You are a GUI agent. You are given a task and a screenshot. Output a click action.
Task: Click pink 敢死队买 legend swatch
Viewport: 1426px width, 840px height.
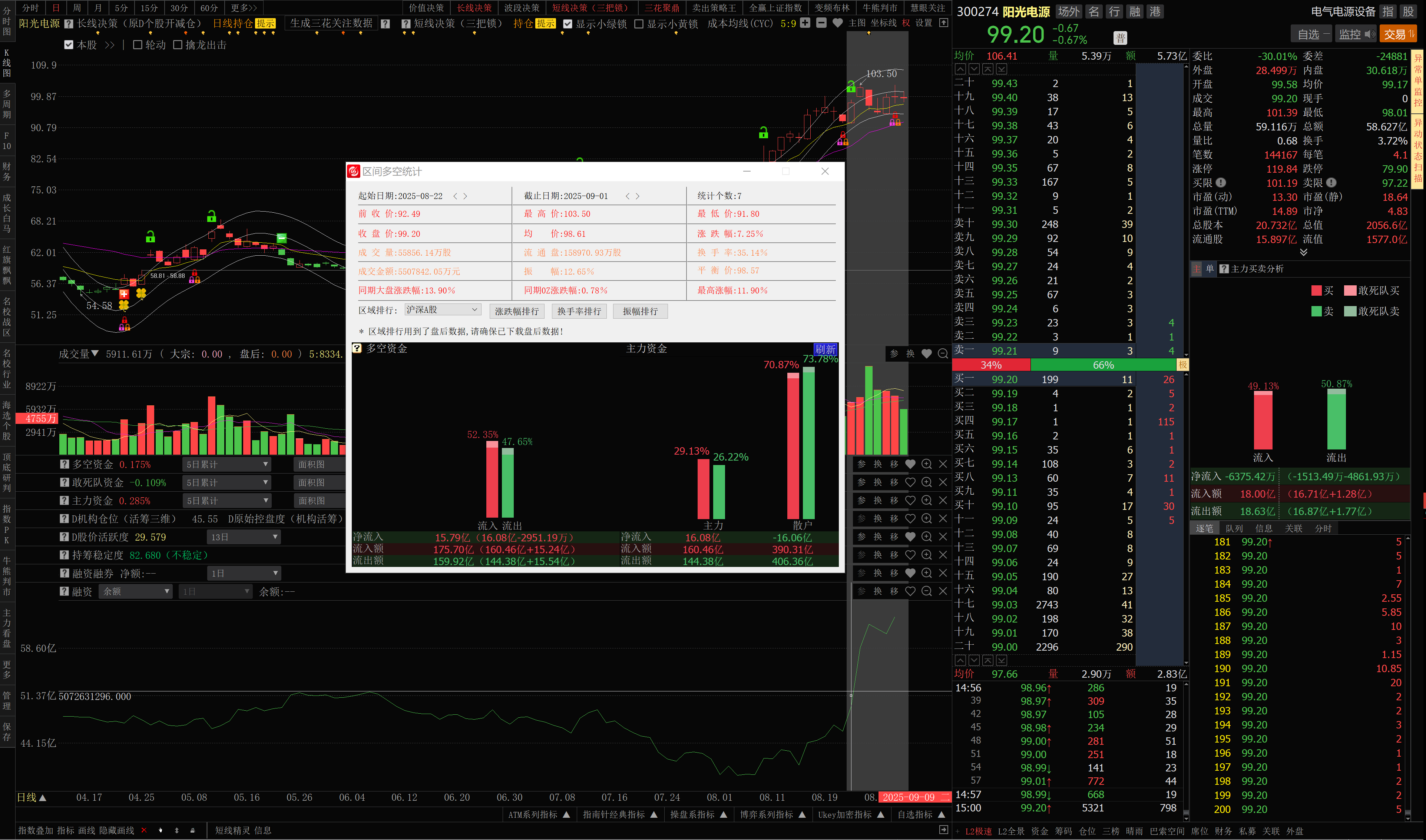pos(1350,290)
